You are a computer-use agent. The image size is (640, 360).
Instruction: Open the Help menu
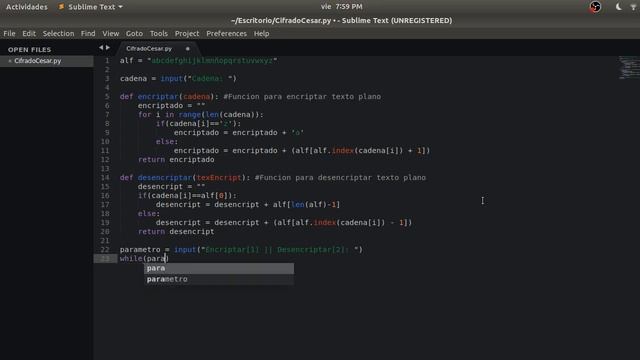pyautogui.click(x=261, y=33)
